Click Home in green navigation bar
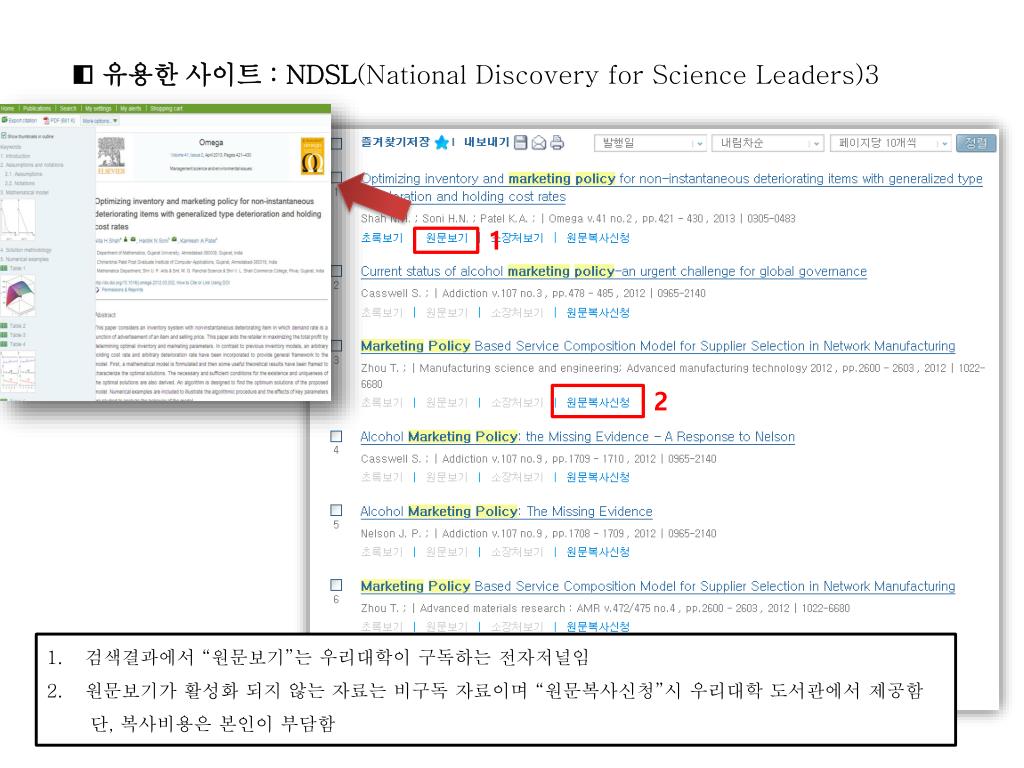This screenshot has height=768, width=1024. (8, 108)
